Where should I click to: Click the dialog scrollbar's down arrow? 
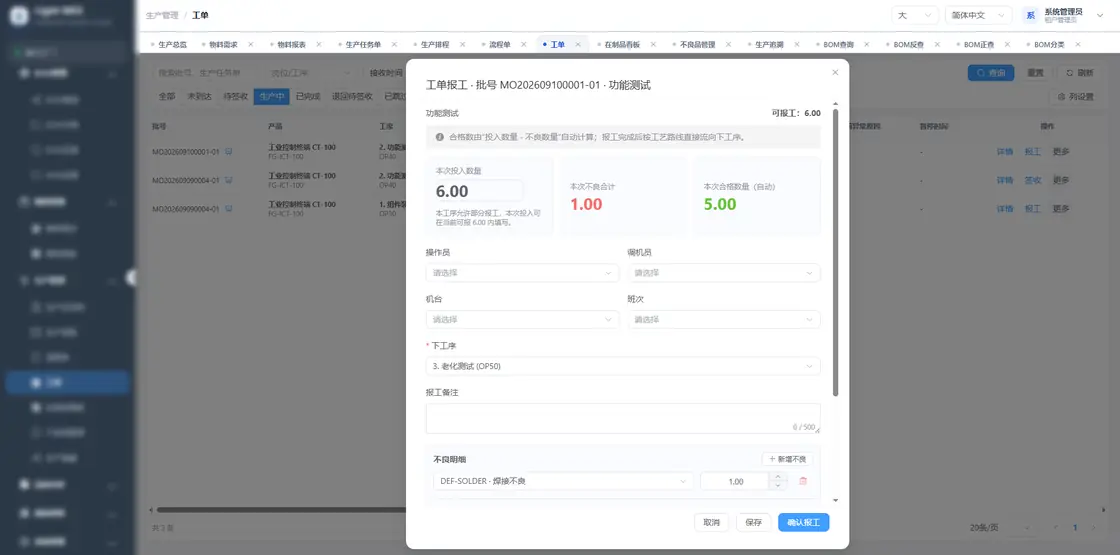click(x=836, y=501)
